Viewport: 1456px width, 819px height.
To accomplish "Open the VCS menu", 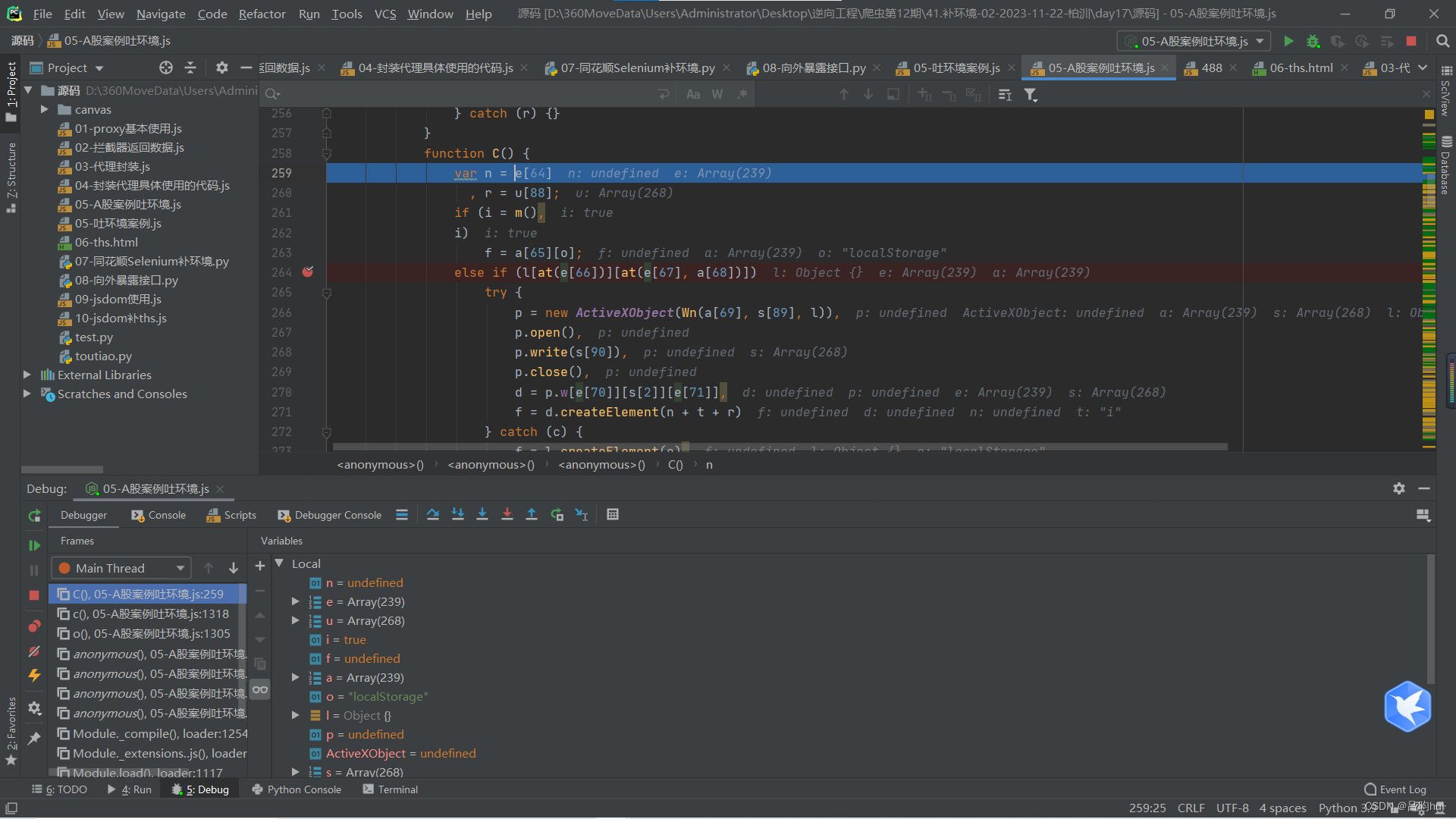I will (384, 14).
